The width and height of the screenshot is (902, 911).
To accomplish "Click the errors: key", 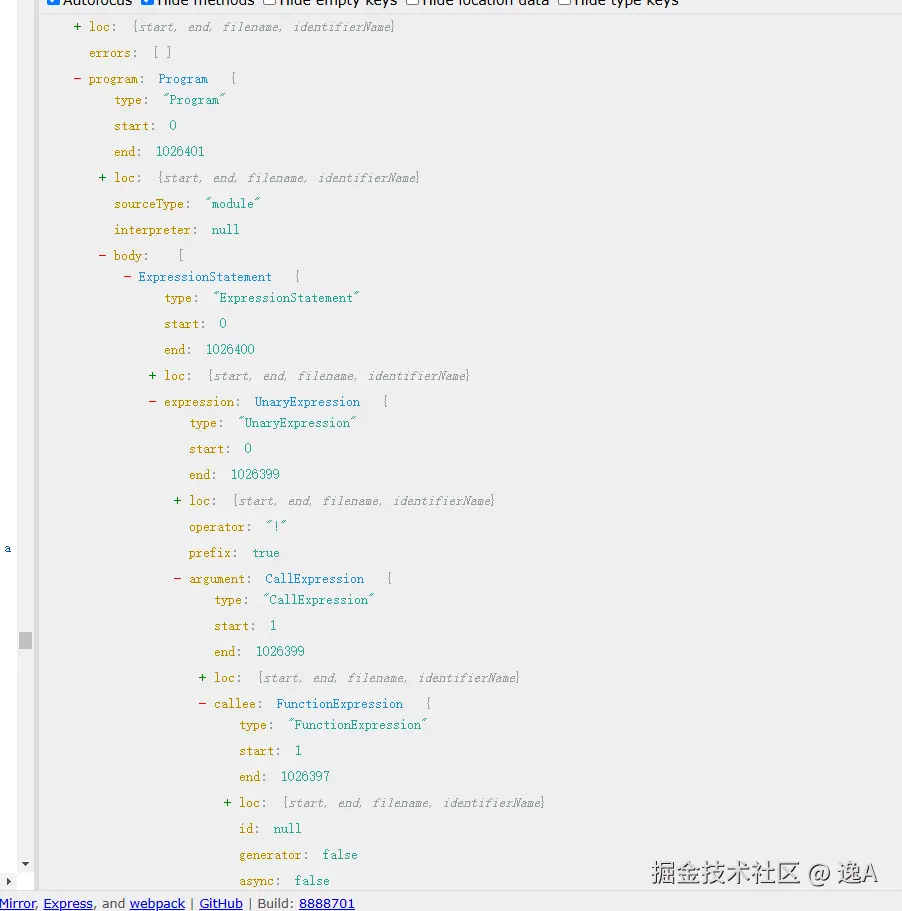I will [x=113, y=53].
